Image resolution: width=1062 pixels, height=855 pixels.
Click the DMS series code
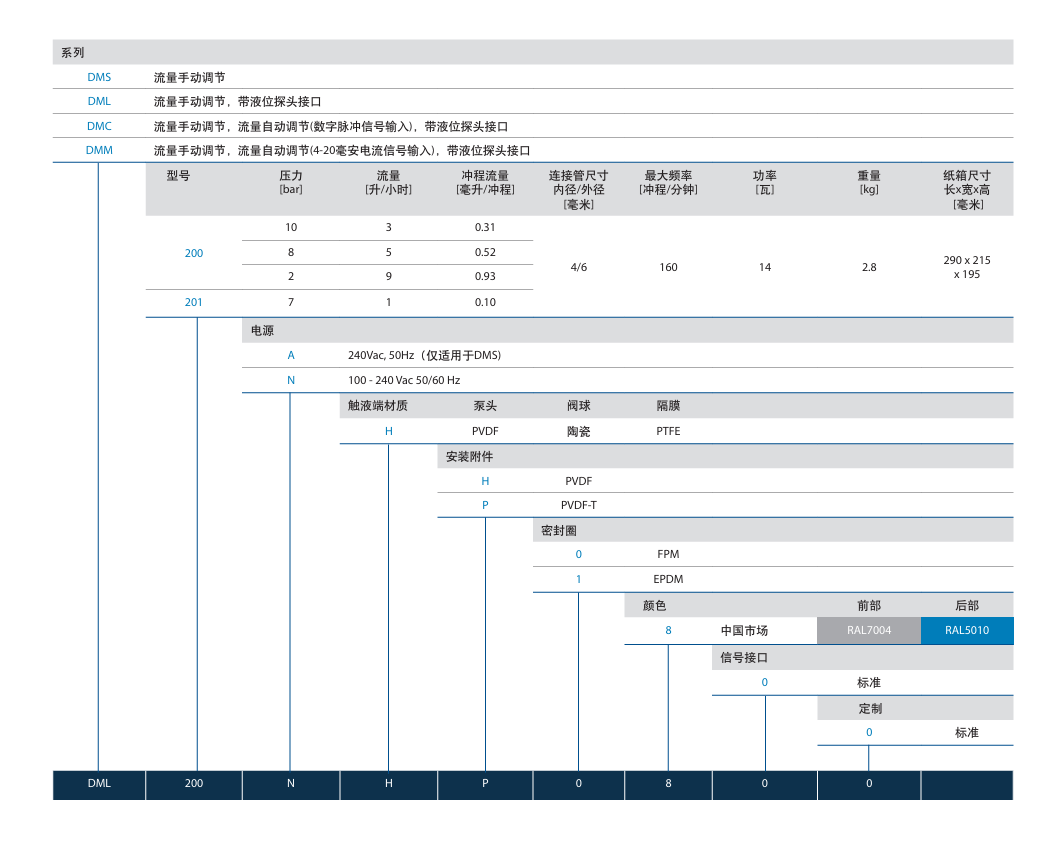[99, 77]
